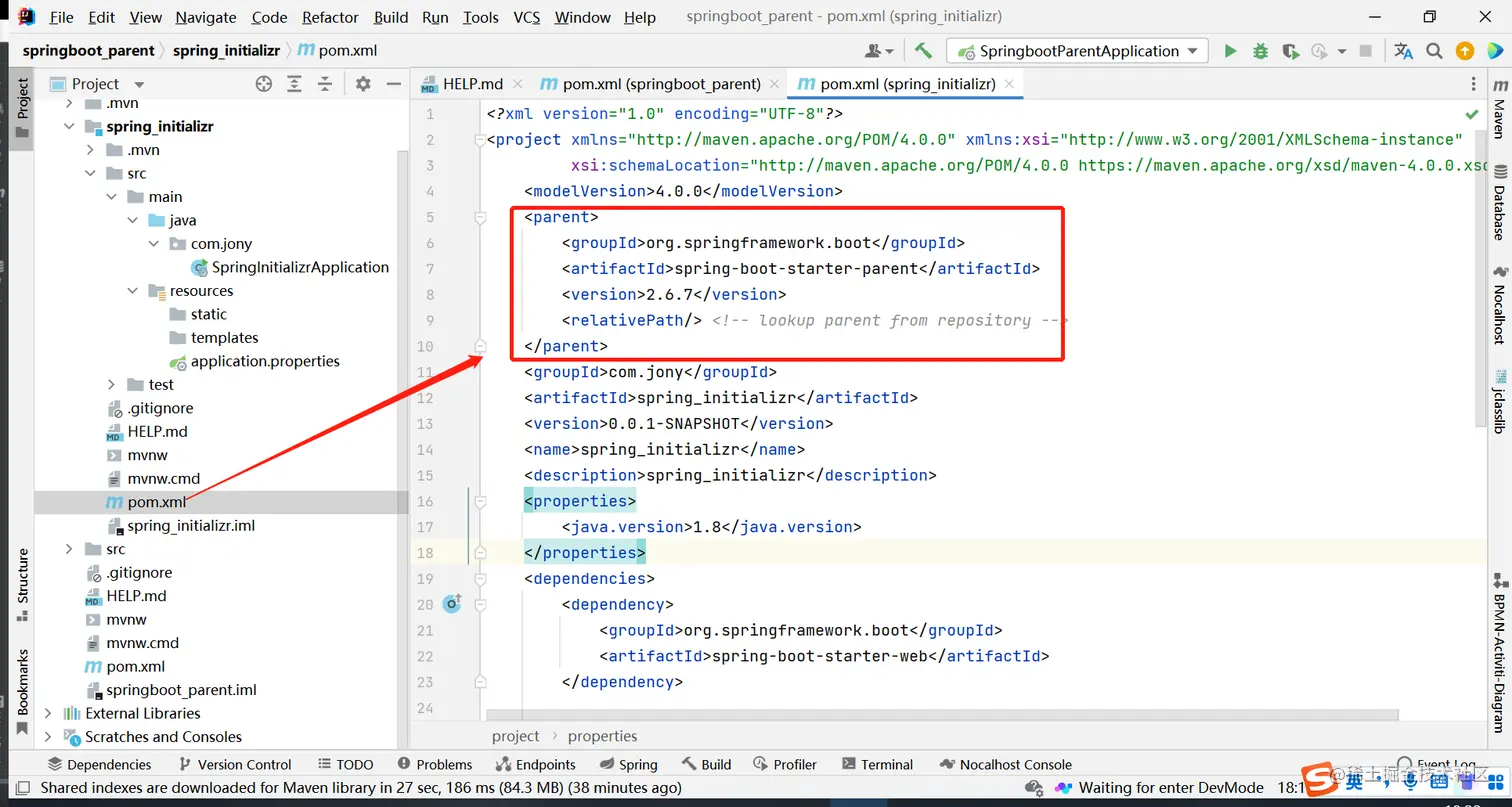Expand the test folder
Screen dimensions: 1512x807
[112, 385]
